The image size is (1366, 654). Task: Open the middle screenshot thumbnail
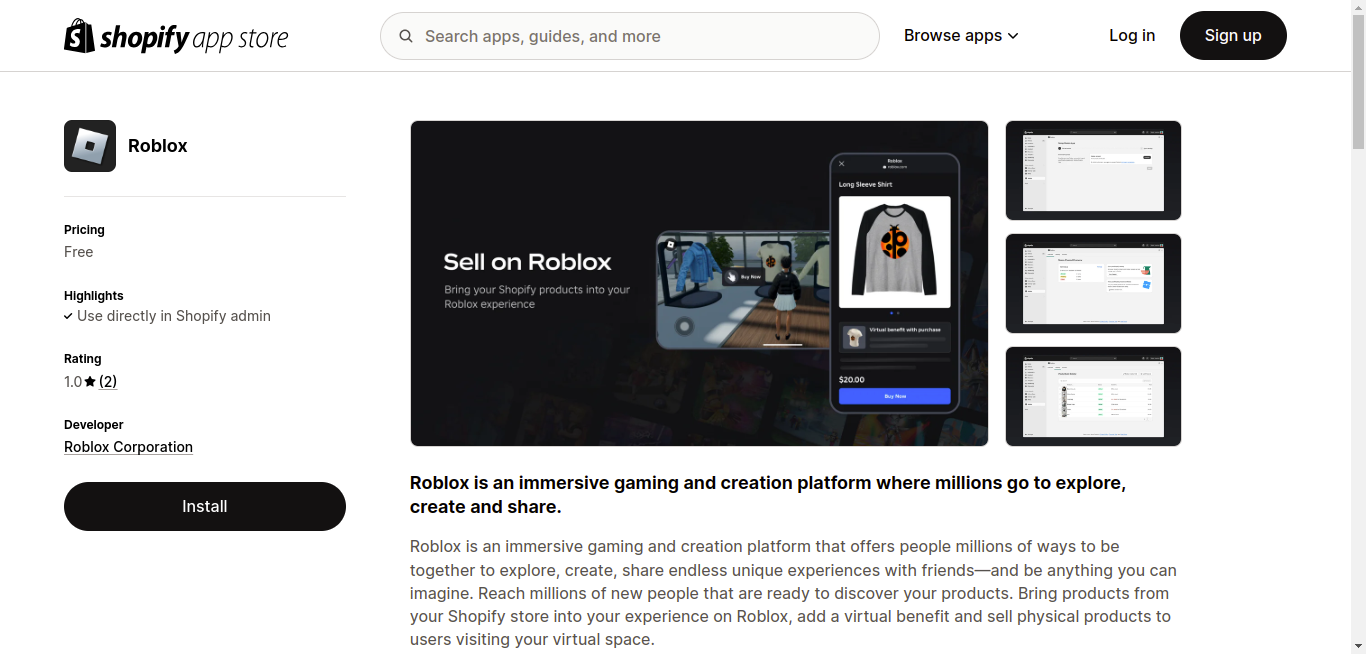coord(1093,283)
